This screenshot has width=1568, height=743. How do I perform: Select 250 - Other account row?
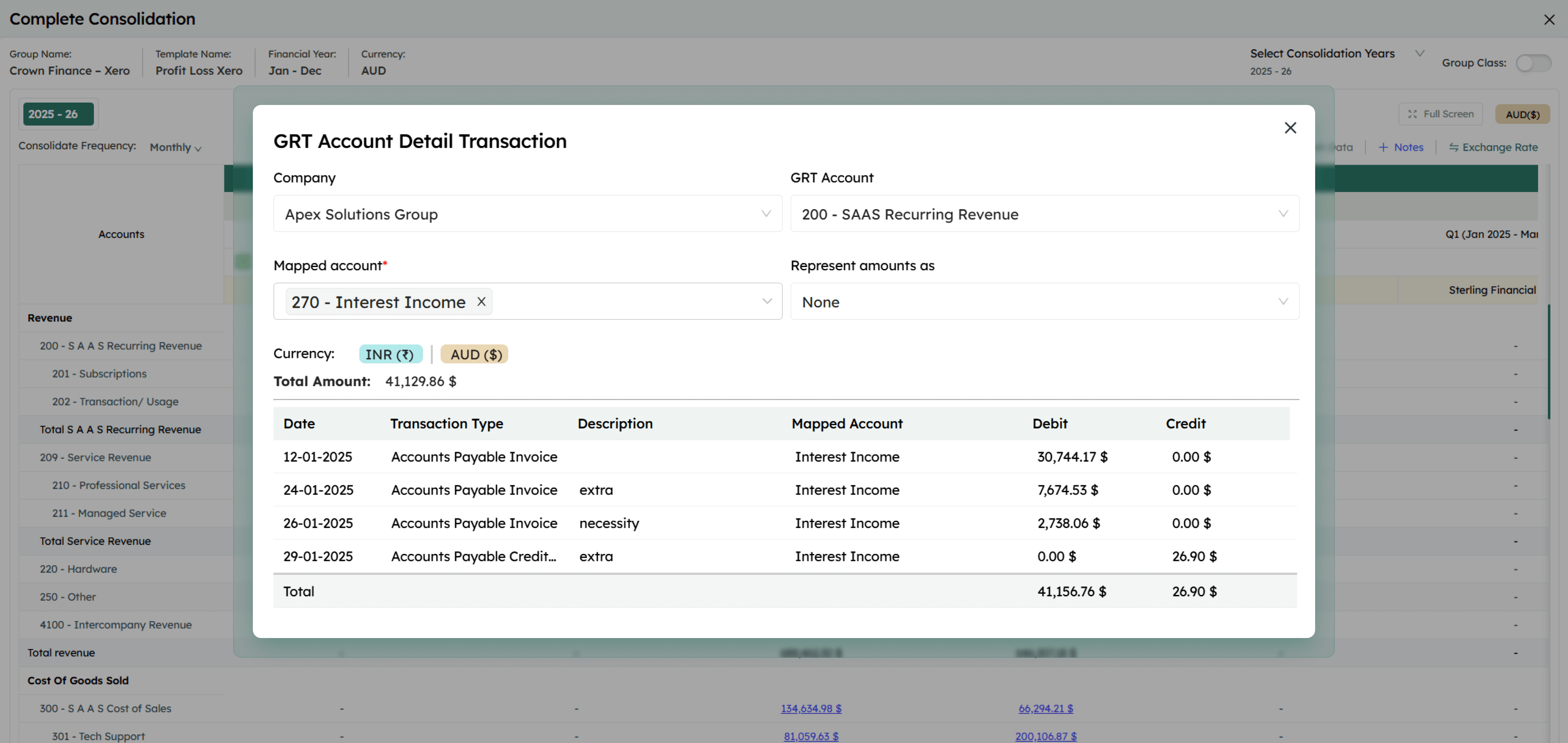(x=68, y=597)
